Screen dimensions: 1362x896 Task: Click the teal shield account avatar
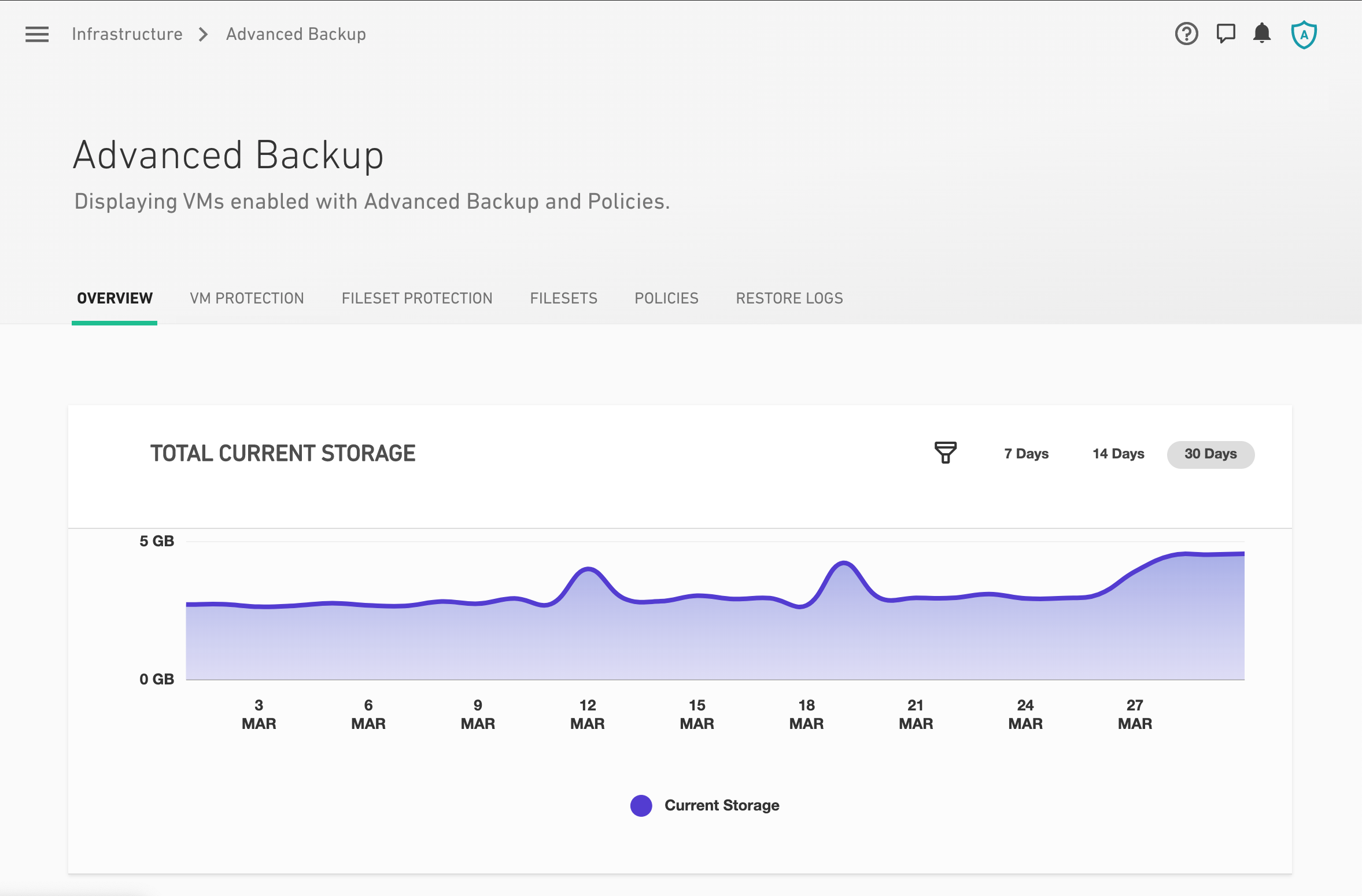1304,34
